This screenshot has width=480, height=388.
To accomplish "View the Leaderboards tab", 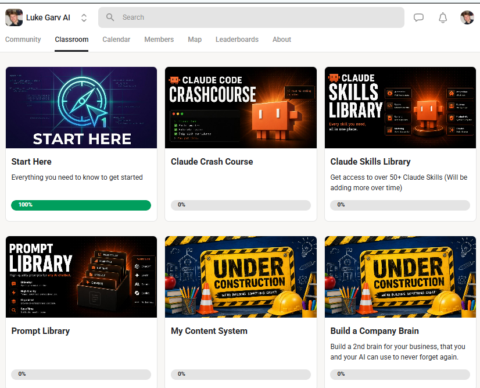I will point(237,39).
